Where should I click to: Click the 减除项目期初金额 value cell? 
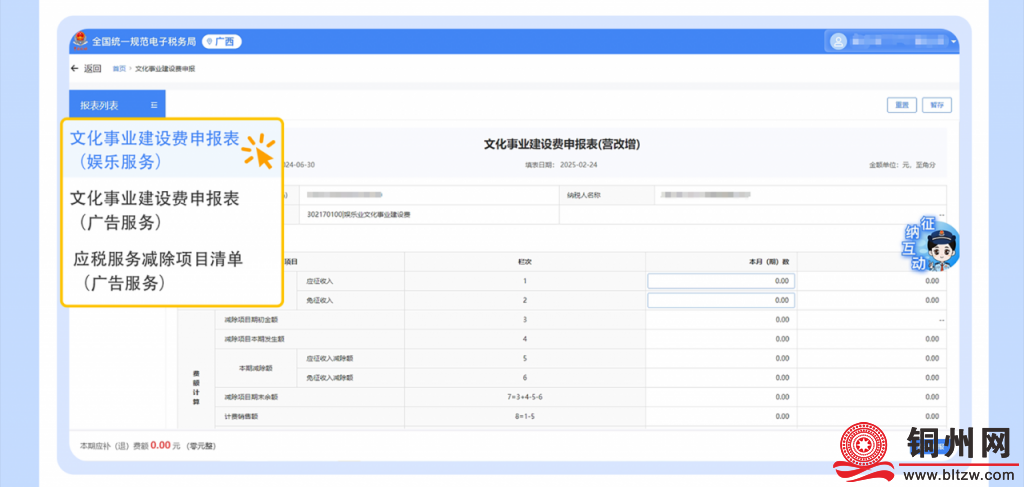tap(721, 320)
